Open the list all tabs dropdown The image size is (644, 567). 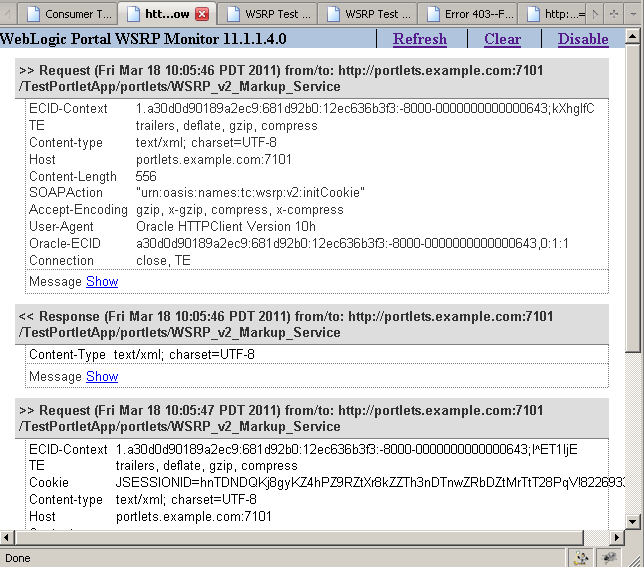pyautogui.click(x=632, y=14)
